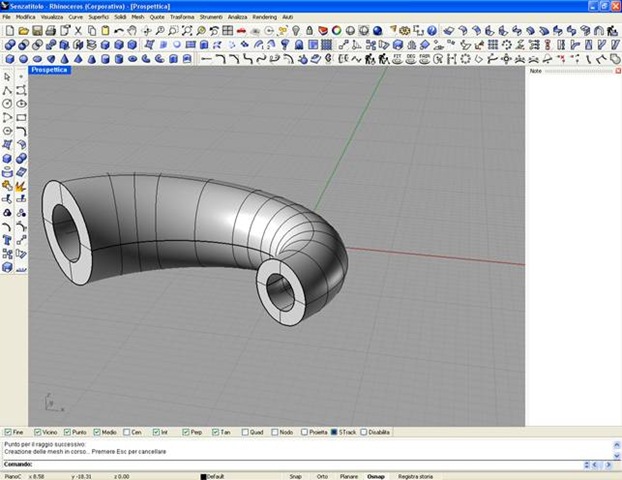Open the Default layer selector in status bar
Viewport: 622px width, 480px height.
coord(215,476)
